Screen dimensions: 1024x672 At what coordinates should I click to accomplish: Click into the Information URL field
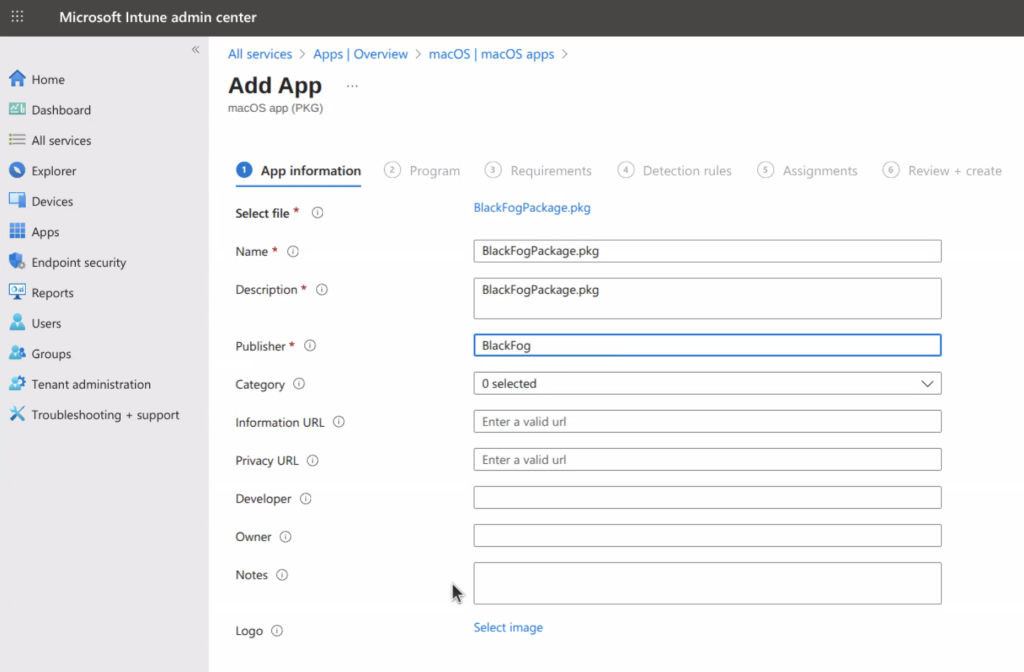pyautogui.click(x=707, y=421)
